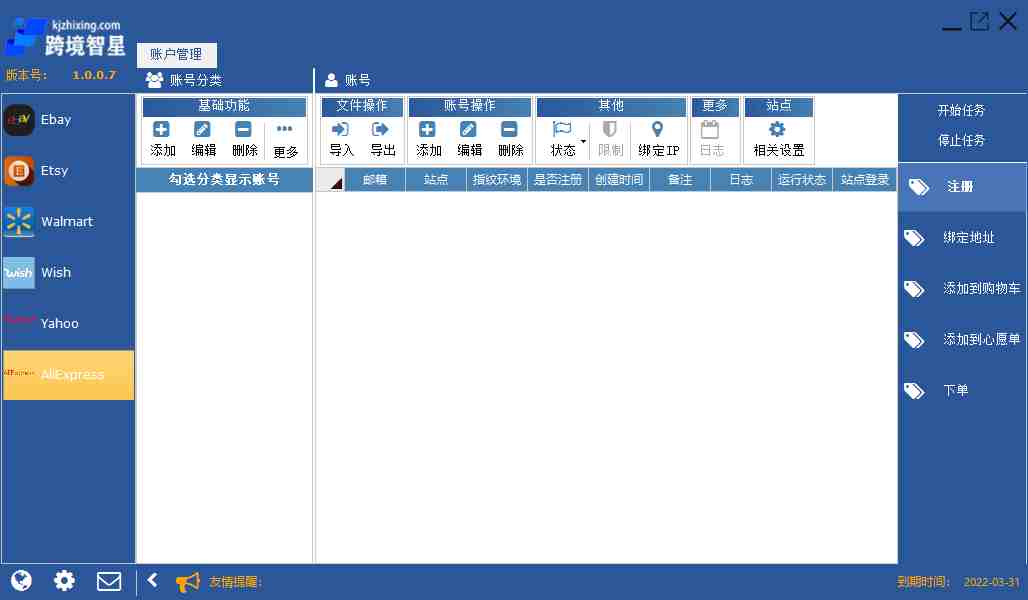Select the 下单 task

pos(962,391)
